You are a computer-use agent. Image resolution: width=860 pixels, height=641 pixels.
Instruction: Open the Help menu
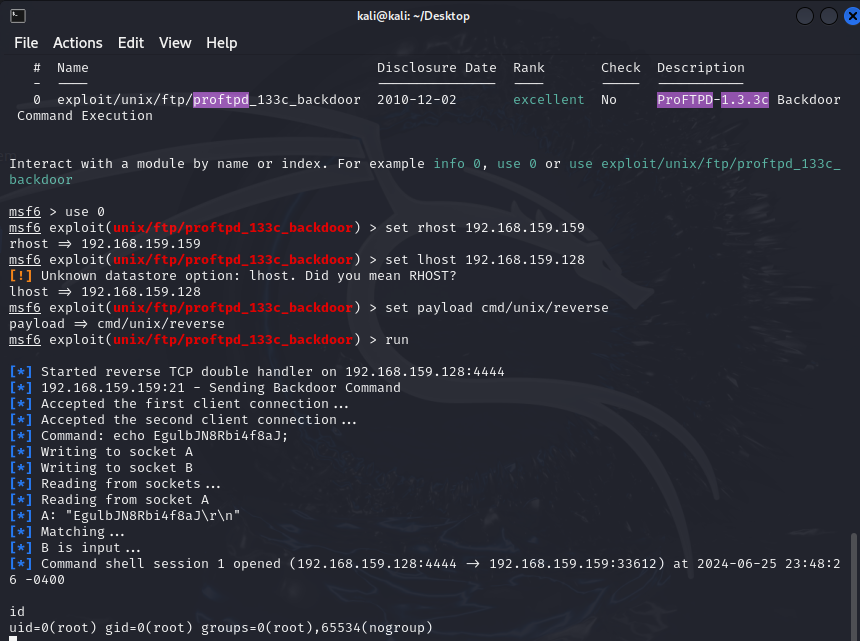point(222,43)
